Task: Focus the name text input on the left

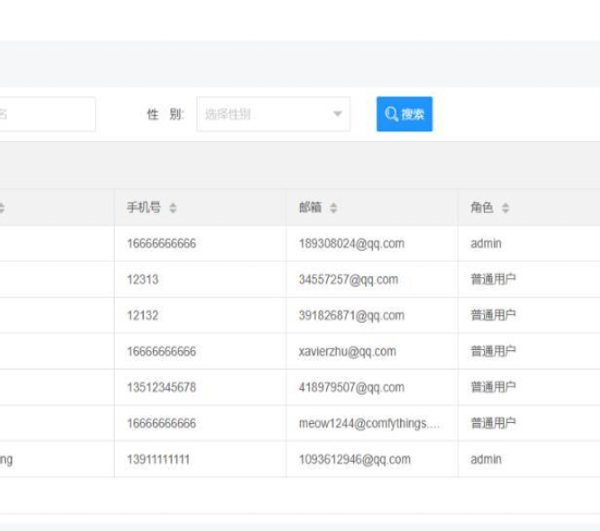Action: pos(45,114)
